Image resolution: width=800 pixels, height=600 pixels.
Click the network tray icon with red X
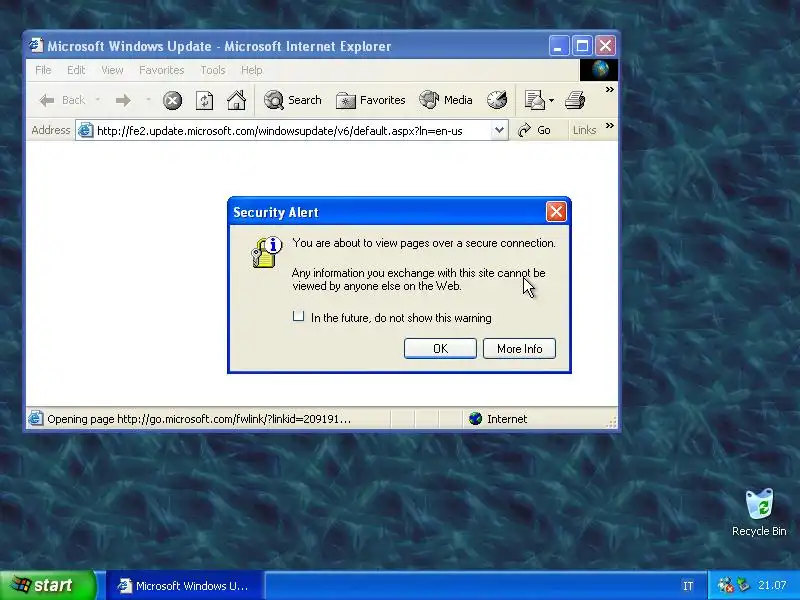725,585
